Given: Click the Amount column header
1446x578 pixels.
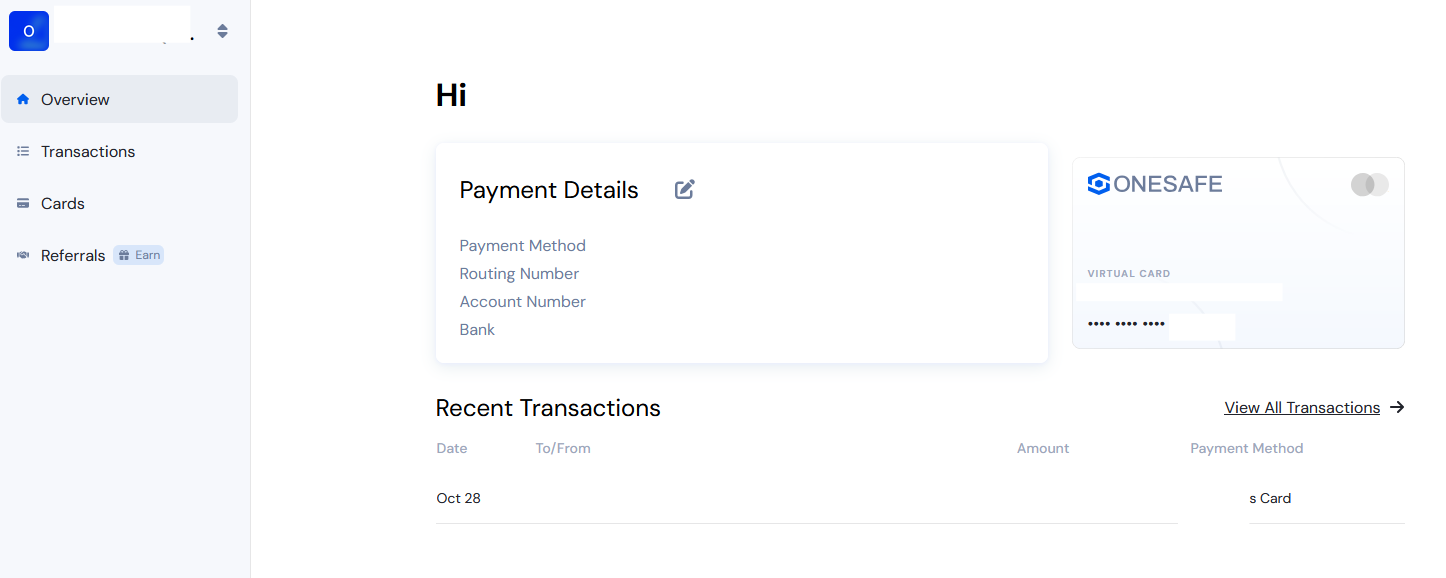Looking at the screenshot, I should point(1043,448).
